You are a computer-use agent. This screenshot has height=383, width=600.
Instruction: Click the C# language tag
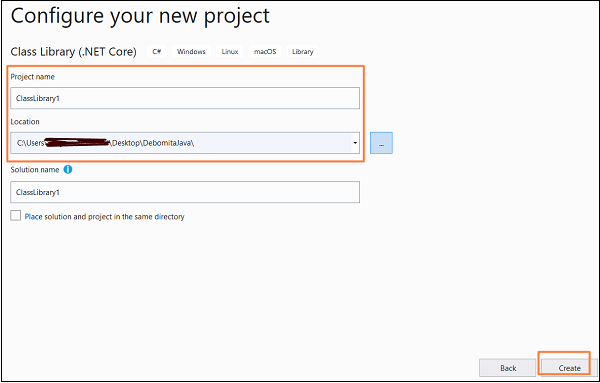(157, 52)
